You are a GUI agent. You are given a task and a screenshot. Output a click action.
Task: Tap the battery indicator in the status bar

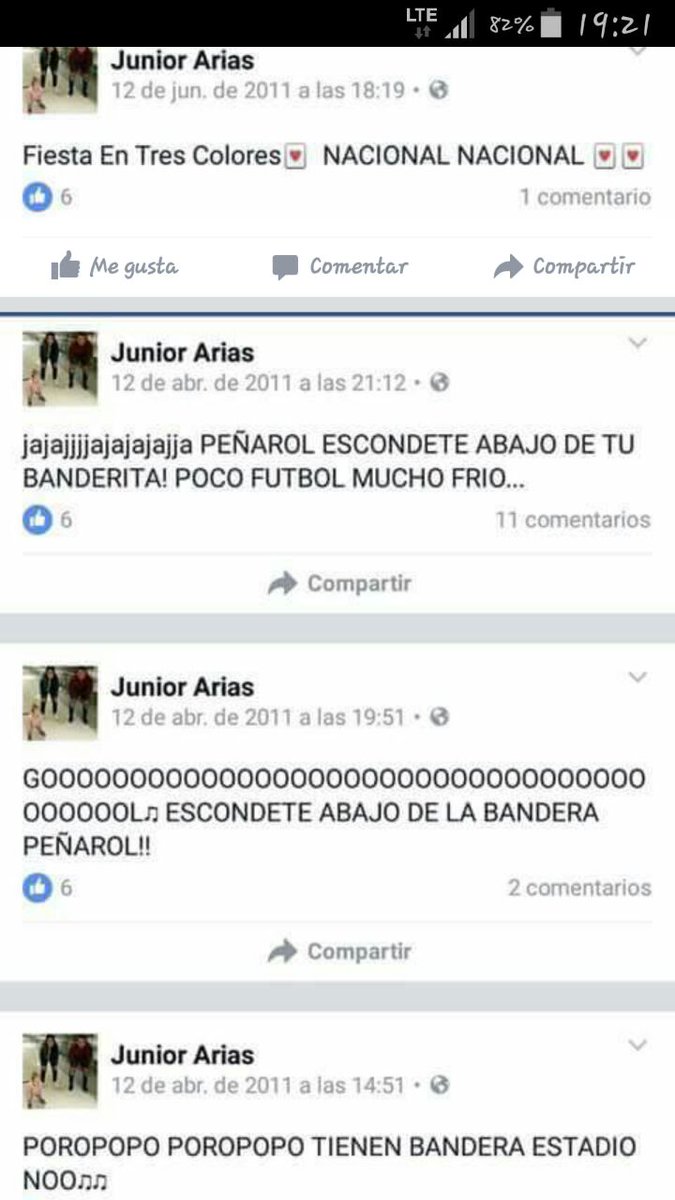[x=552, y=23]
